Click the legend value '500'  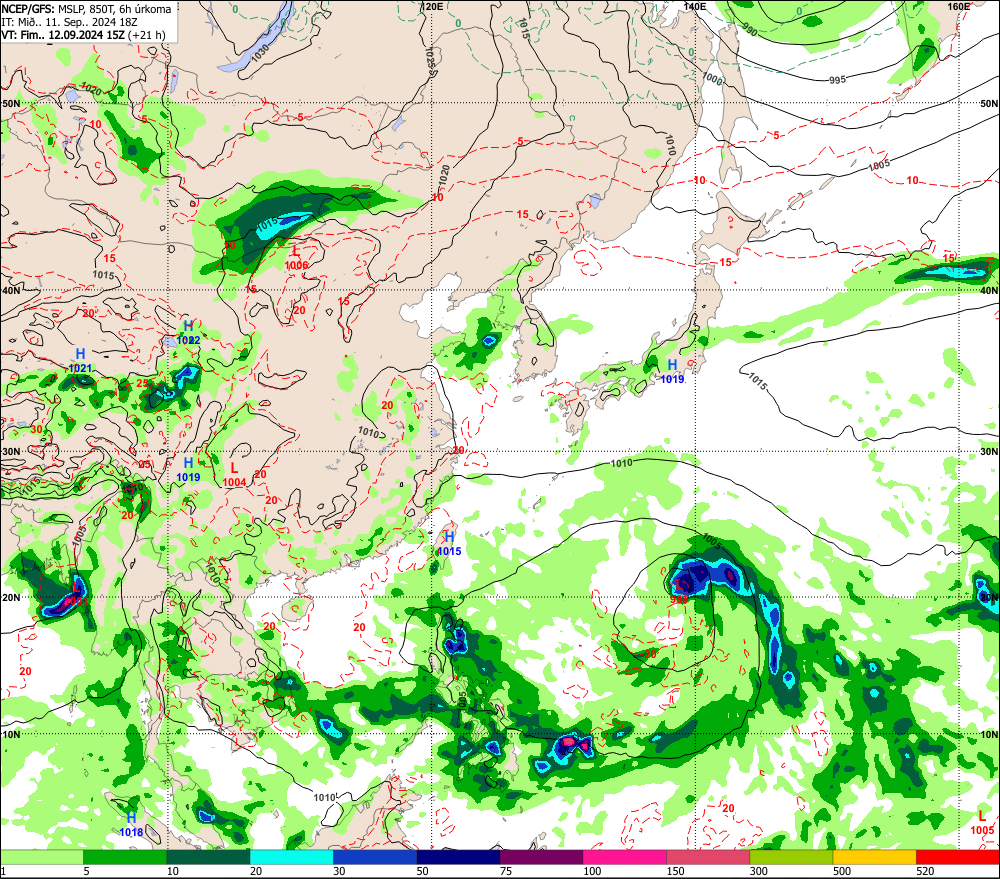click(842, 871)
